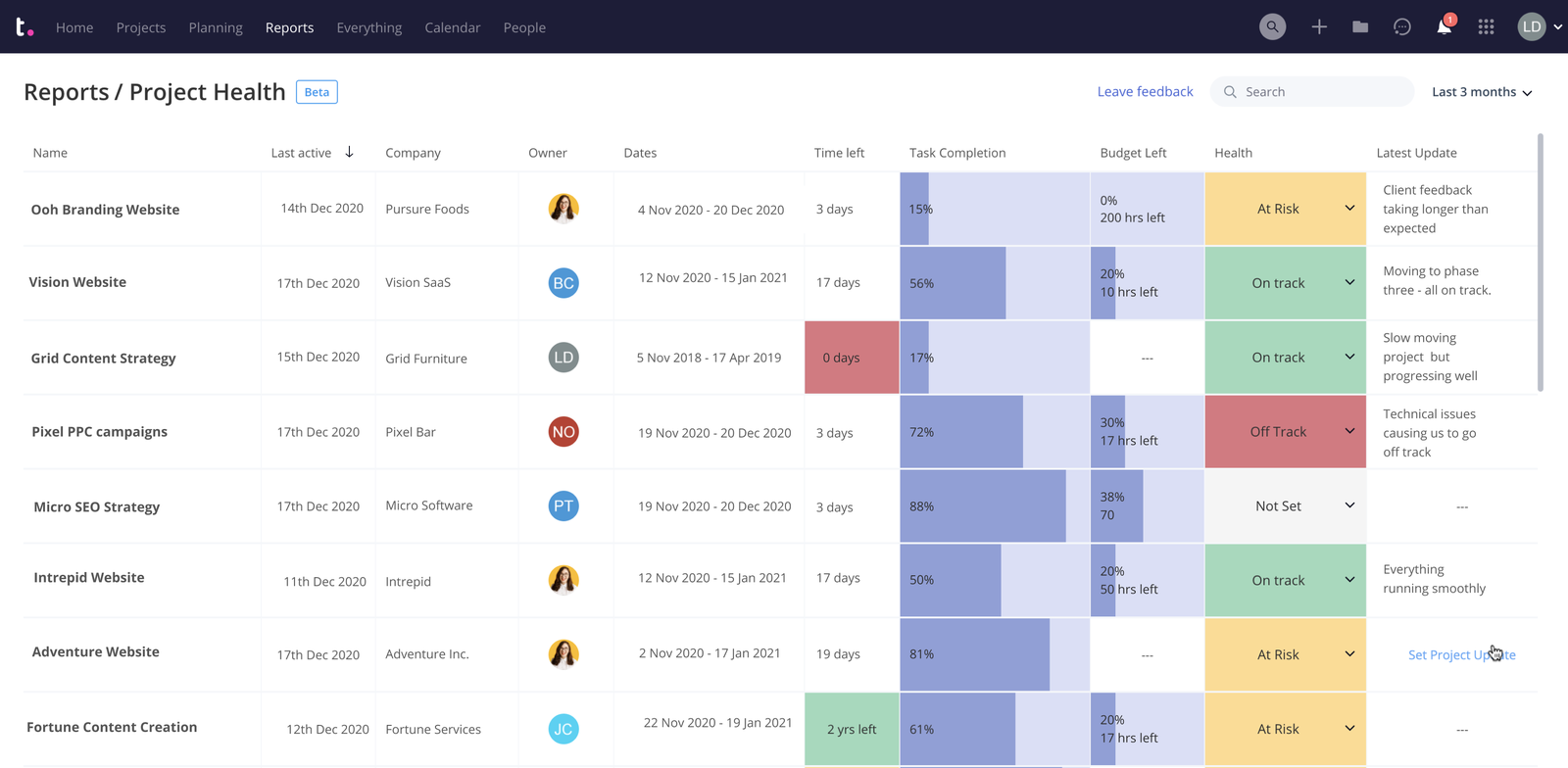The height and width of the screenshot is (768, 1568).
Task: Open Off Track health dropdown for Pixel PPC
Action: (x=1349, y=432)
